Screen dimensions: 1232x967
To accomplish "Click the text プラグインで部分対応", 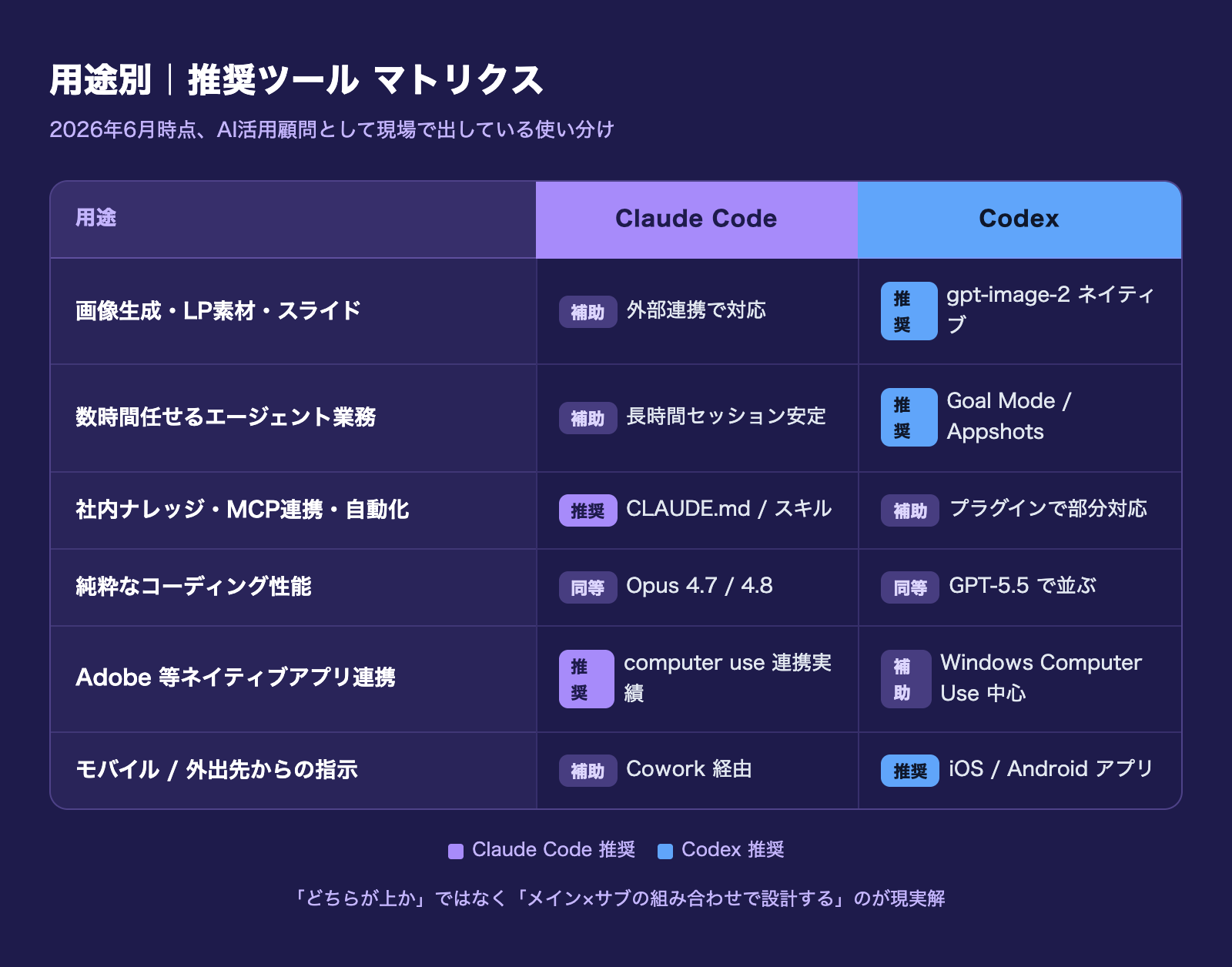I will 1048,509.
